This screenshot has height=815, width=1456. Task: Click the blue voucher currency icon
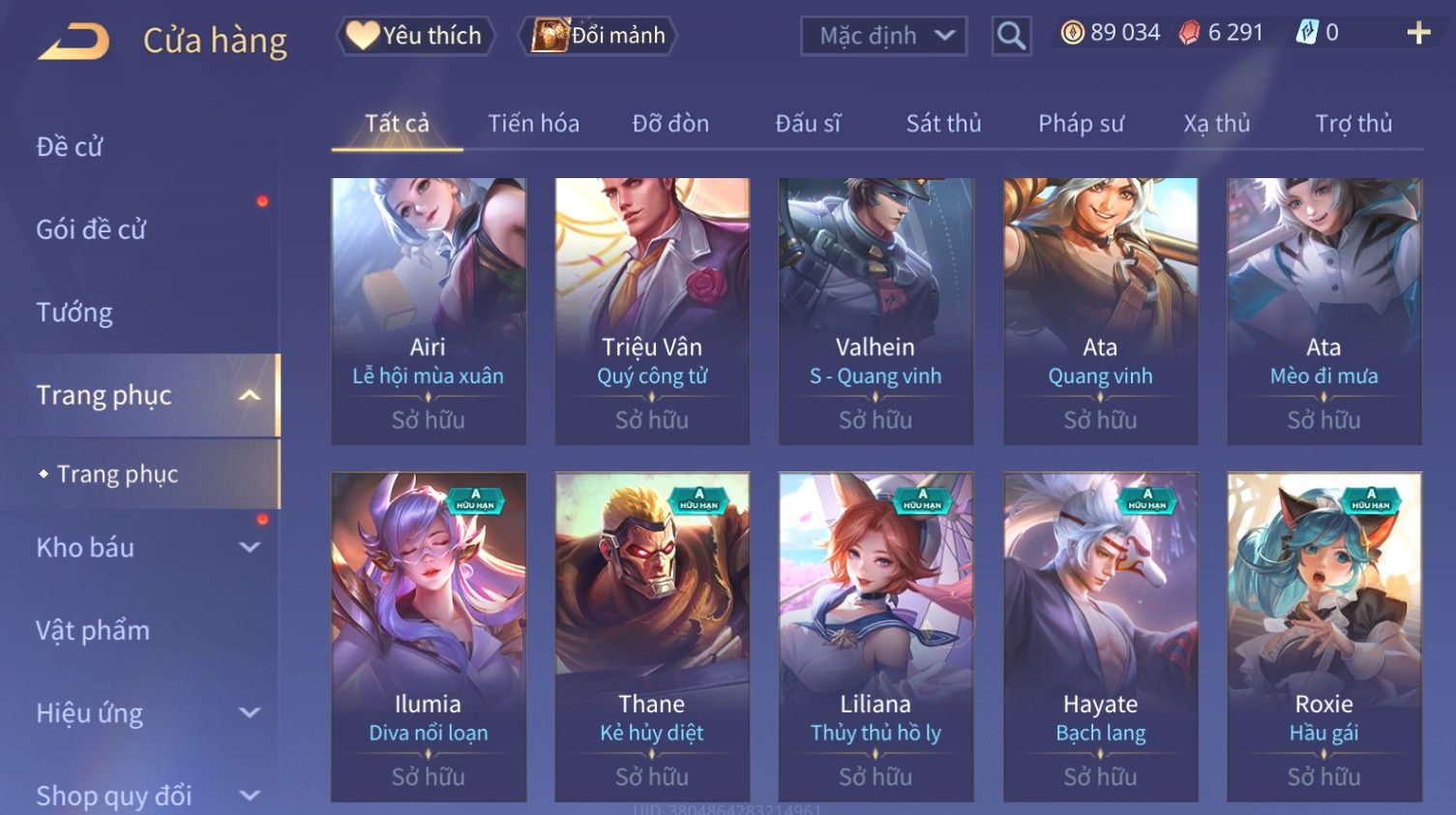(x=1307, y=33)
